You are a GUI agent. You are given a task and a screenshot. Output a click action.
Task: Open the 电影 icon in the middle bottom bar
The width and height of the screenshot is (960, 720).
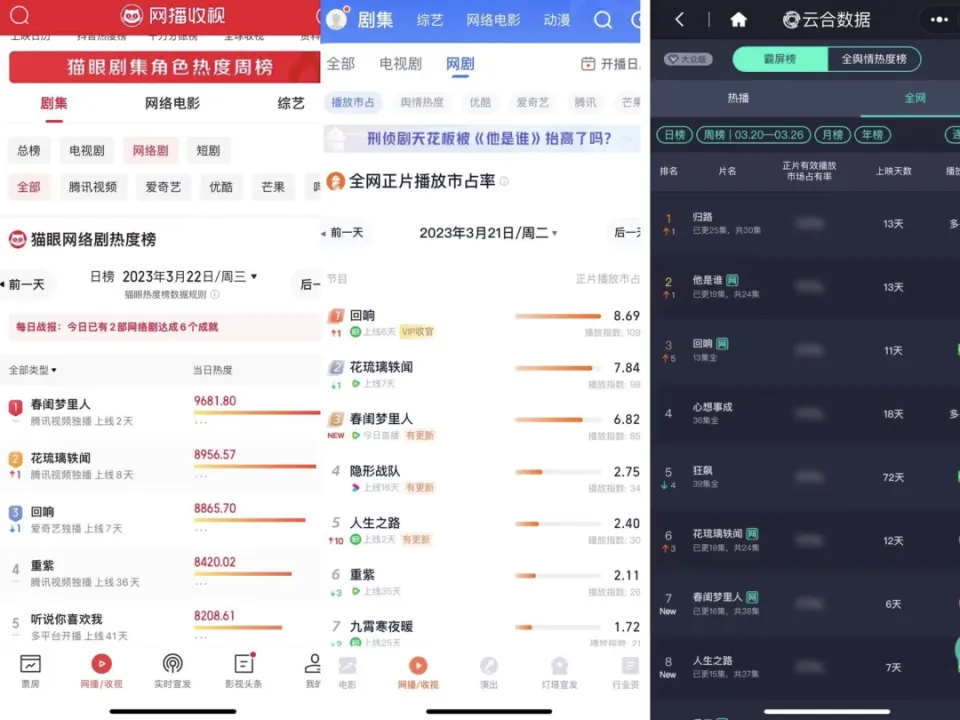347,666
